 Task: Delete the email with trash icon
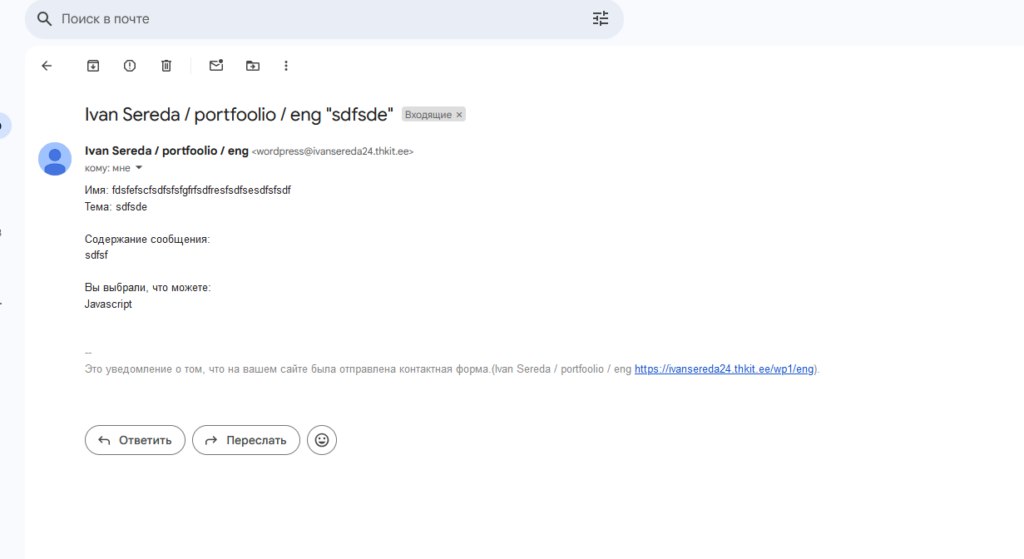coord(166,66)
